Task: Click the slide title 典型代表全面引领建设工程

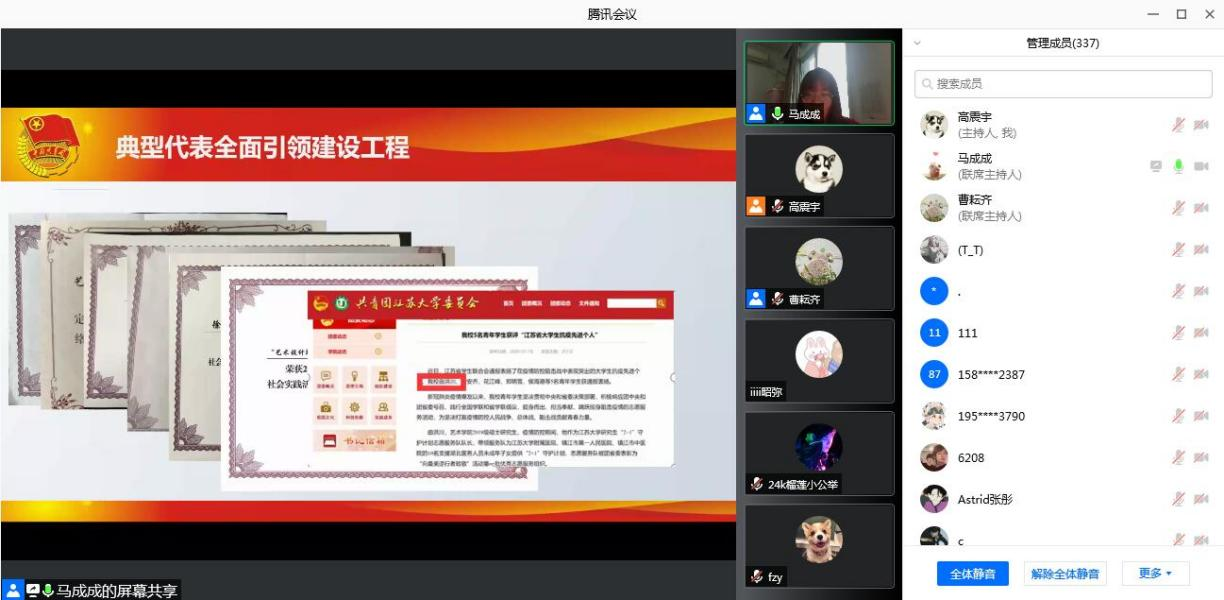Action: [263, 149]
